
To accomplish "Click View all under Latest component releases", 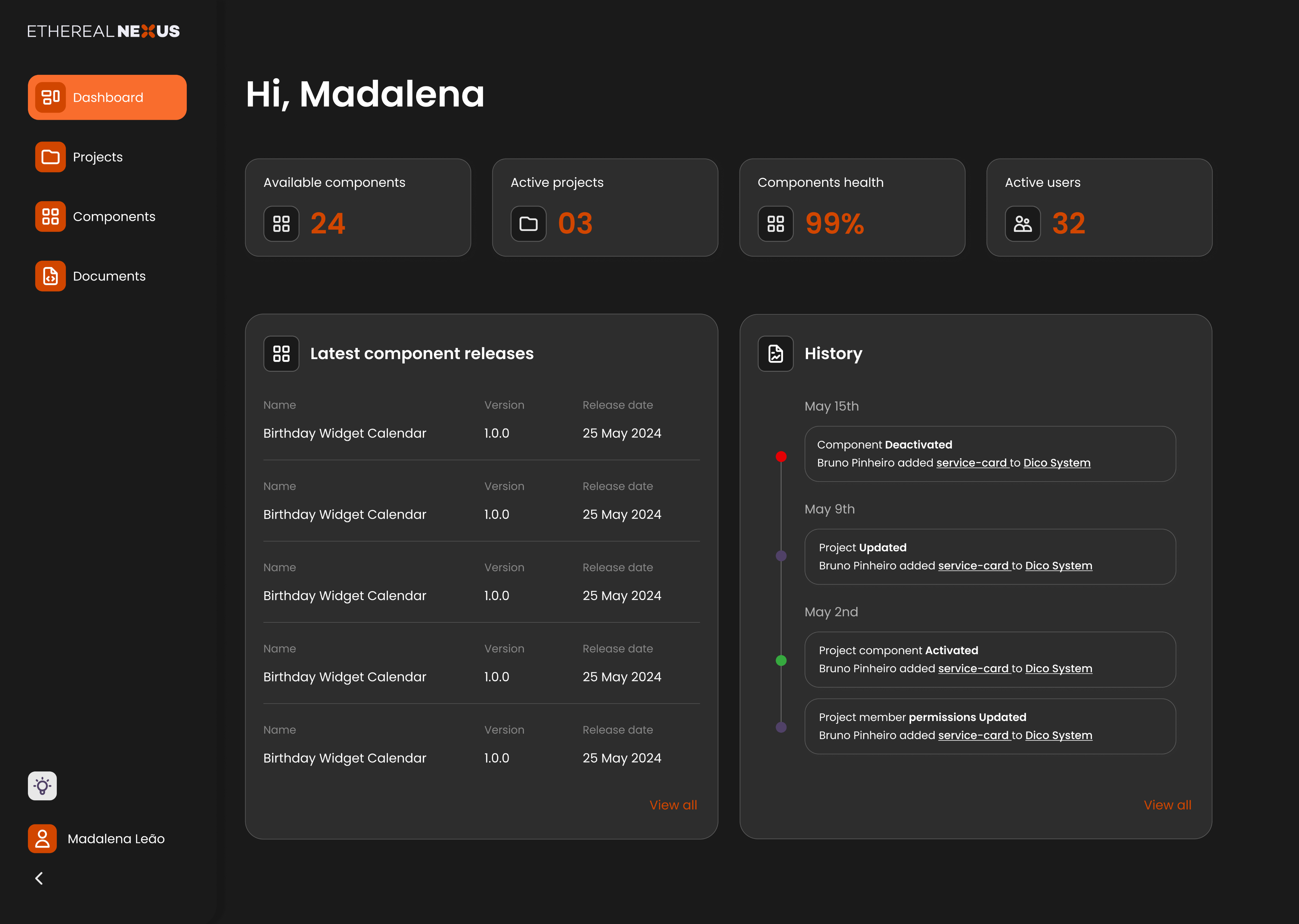I will pyautogui.click(x=673, y=805).
